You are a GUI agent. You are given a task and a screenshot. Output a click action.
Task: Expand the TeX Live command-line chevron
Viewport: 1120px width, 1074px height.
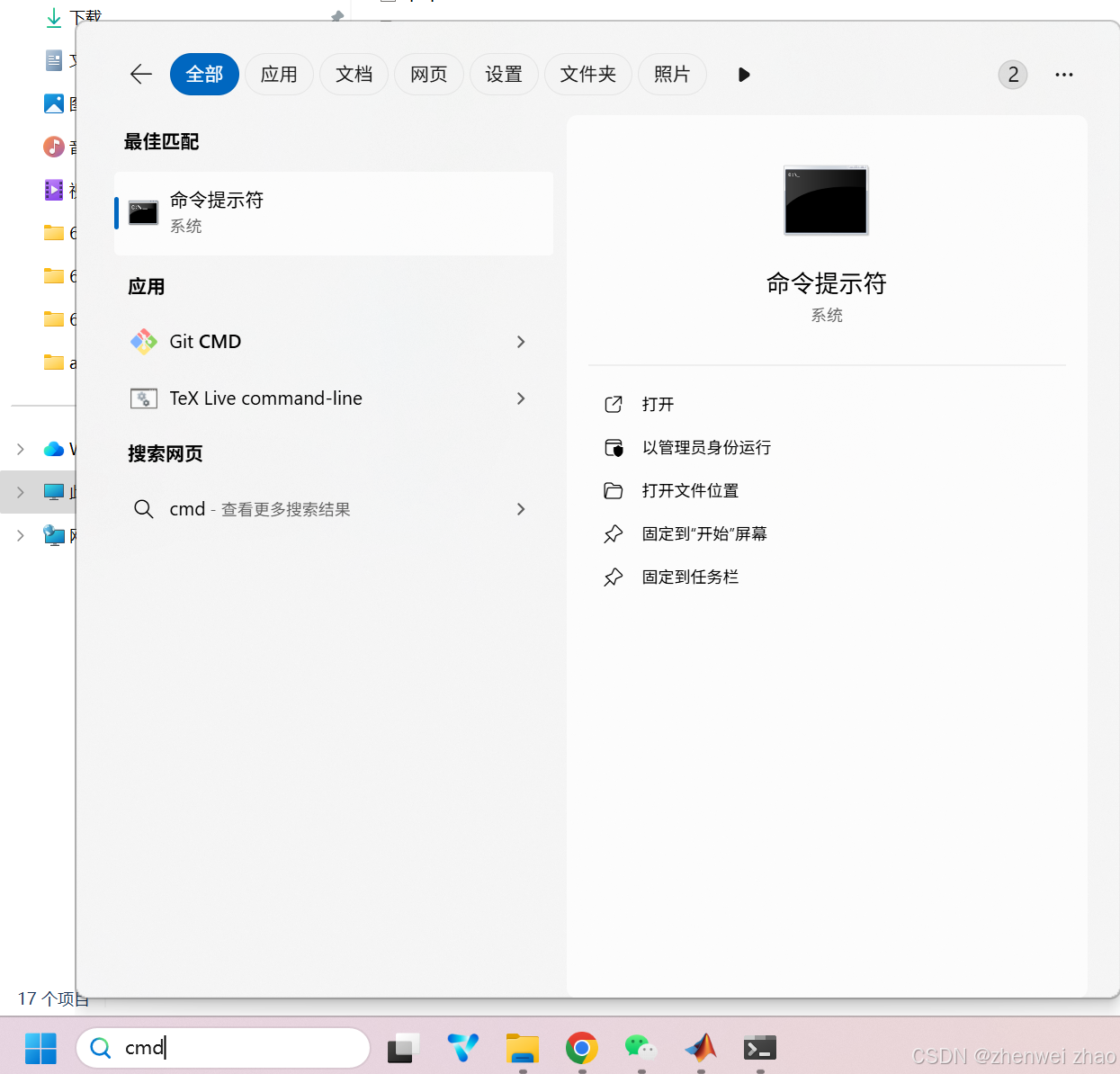[x=521, y=398]
